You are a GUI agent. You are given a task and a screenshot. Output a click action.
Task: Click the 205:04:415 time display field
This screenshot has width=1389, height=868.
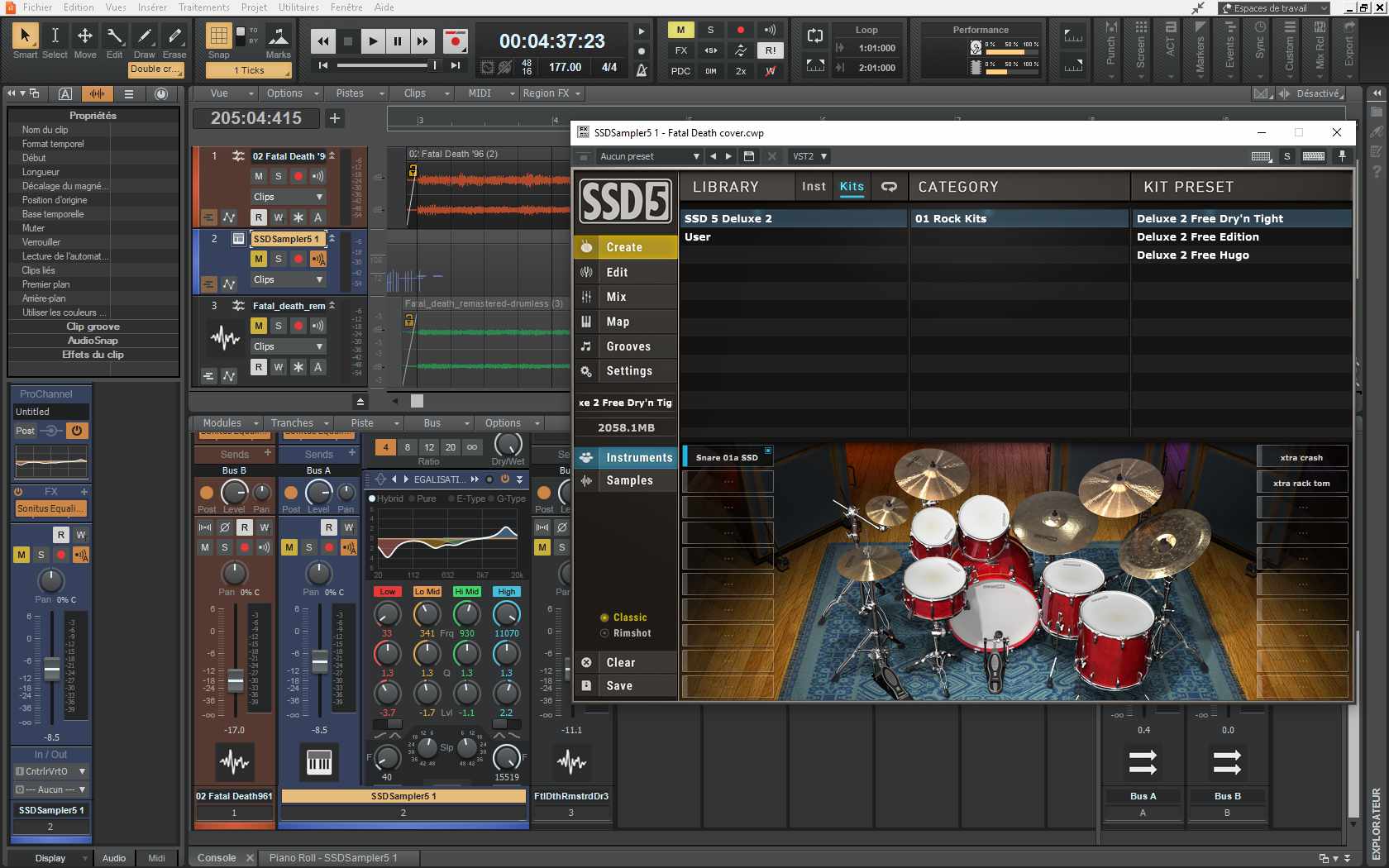[256, 118]
